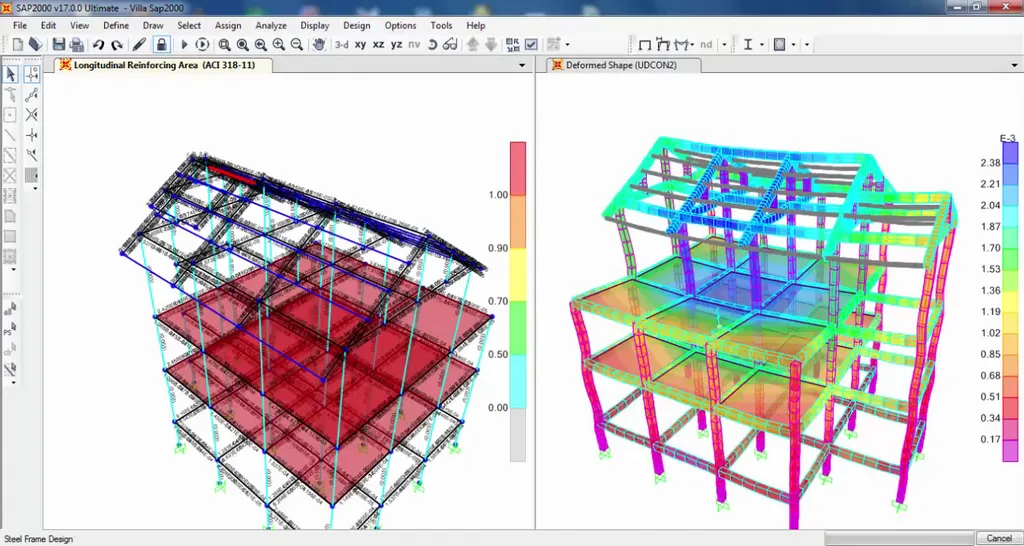Click the Save model icon
The image size is (1024, 546).
59,45
